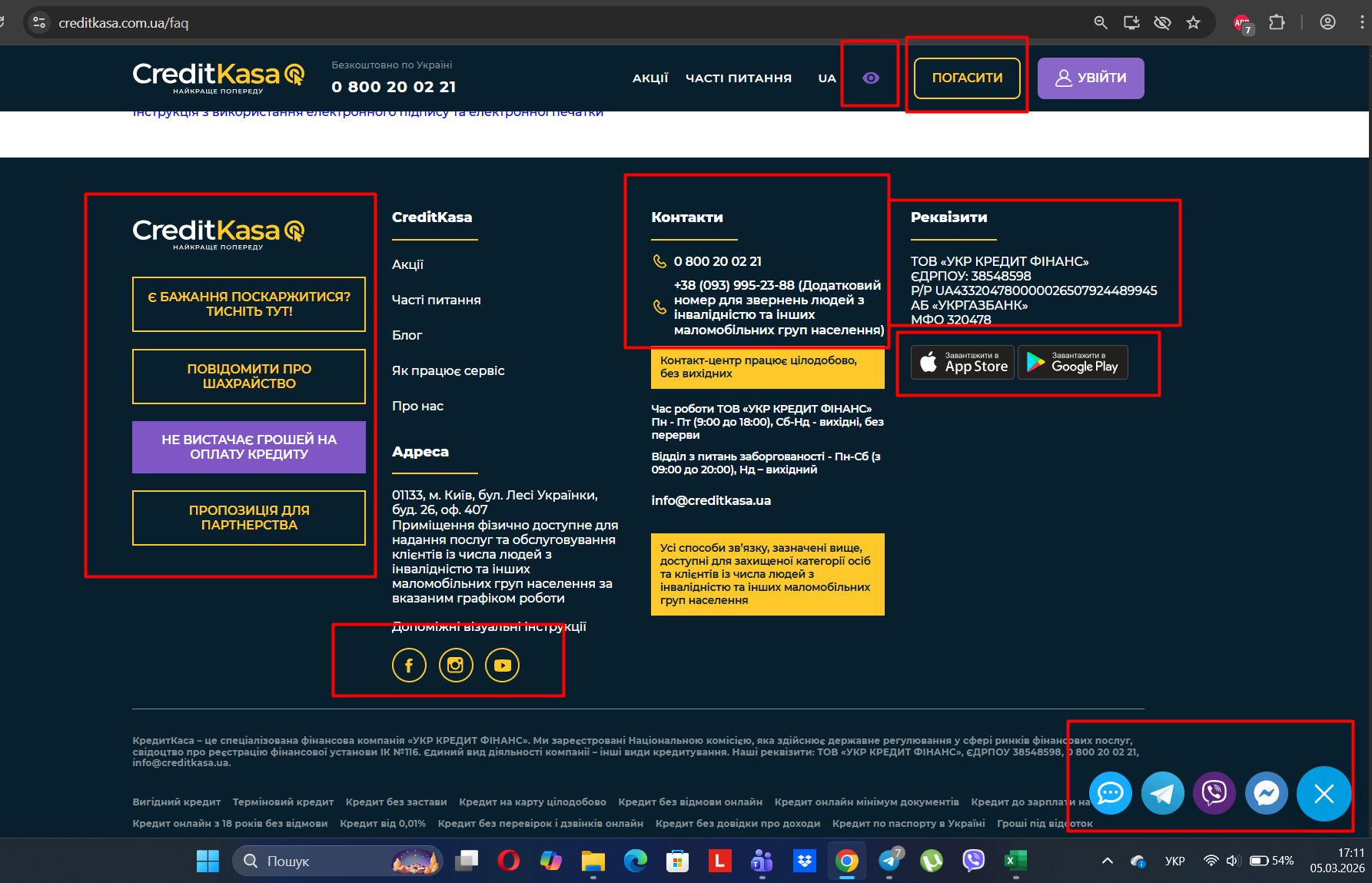Go to Акції in the footer menu
Screen dimensions: 1372x883
point(407,264)
